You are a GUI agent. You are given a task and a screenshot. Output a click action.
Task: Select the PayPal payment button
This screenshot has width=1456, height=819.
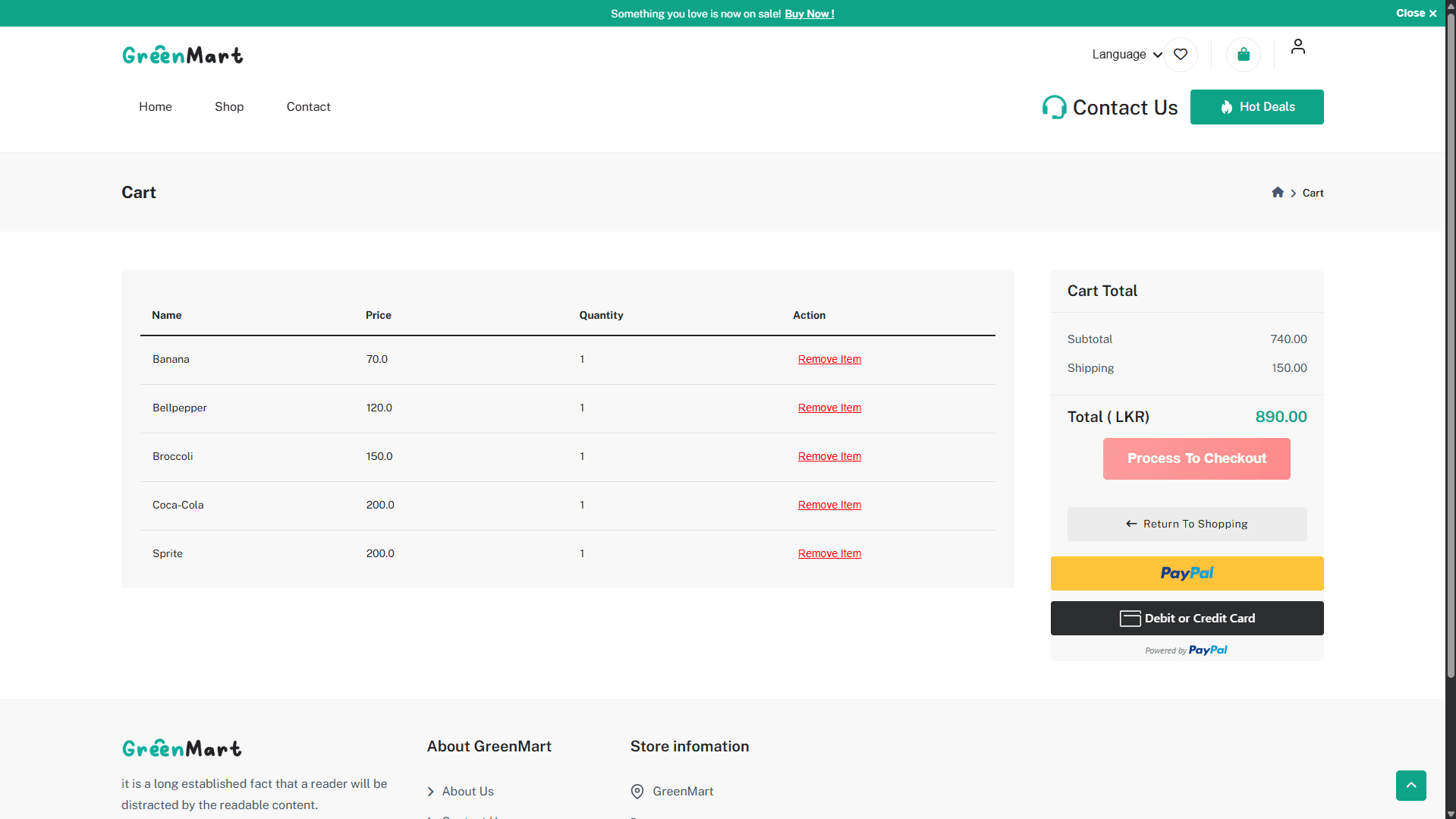(x=1187, y=573)
